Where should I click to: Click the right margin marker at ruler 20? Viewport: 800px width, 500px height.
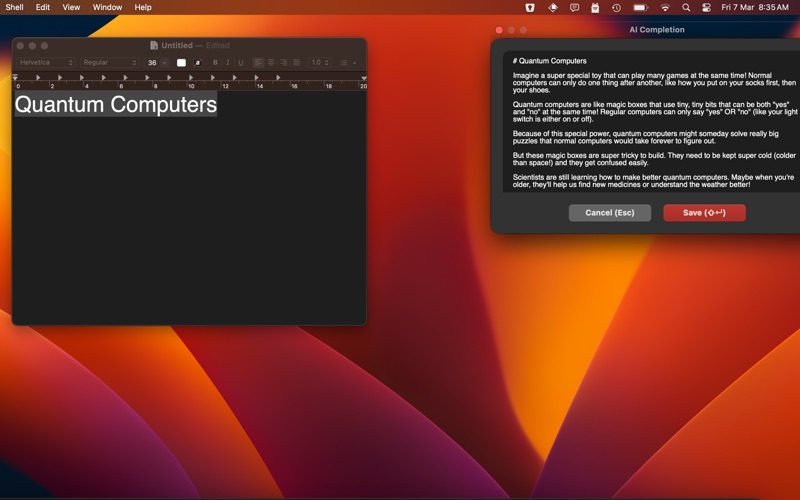click(364, 78)
